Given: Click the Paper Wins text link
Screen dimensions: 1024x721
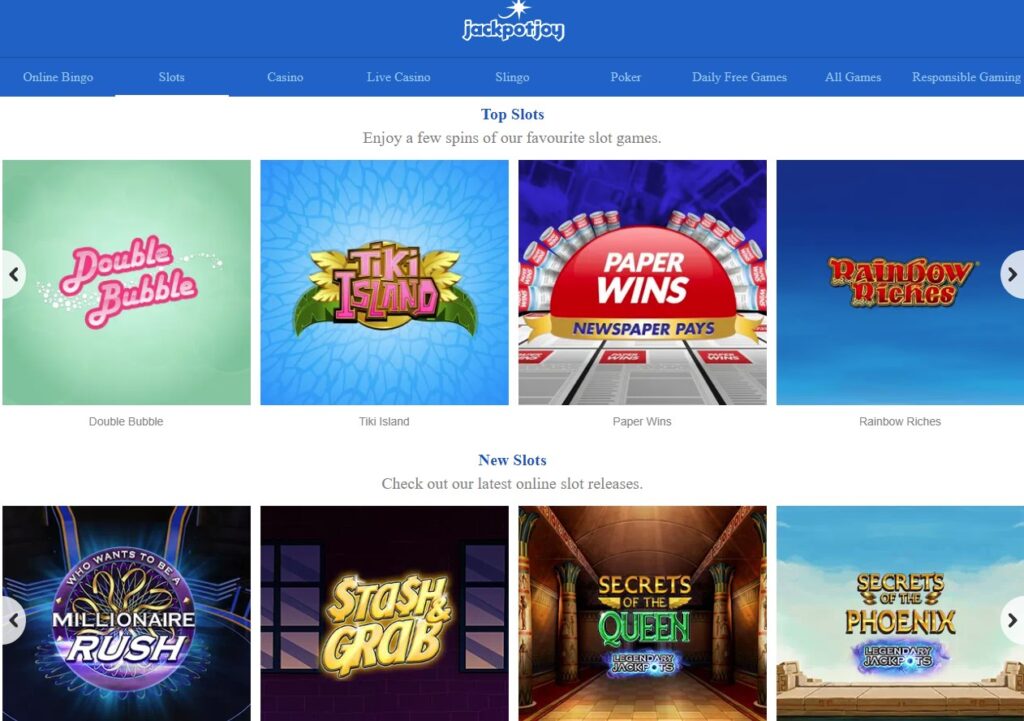Looking at the screenshot, I should [642, 422].
